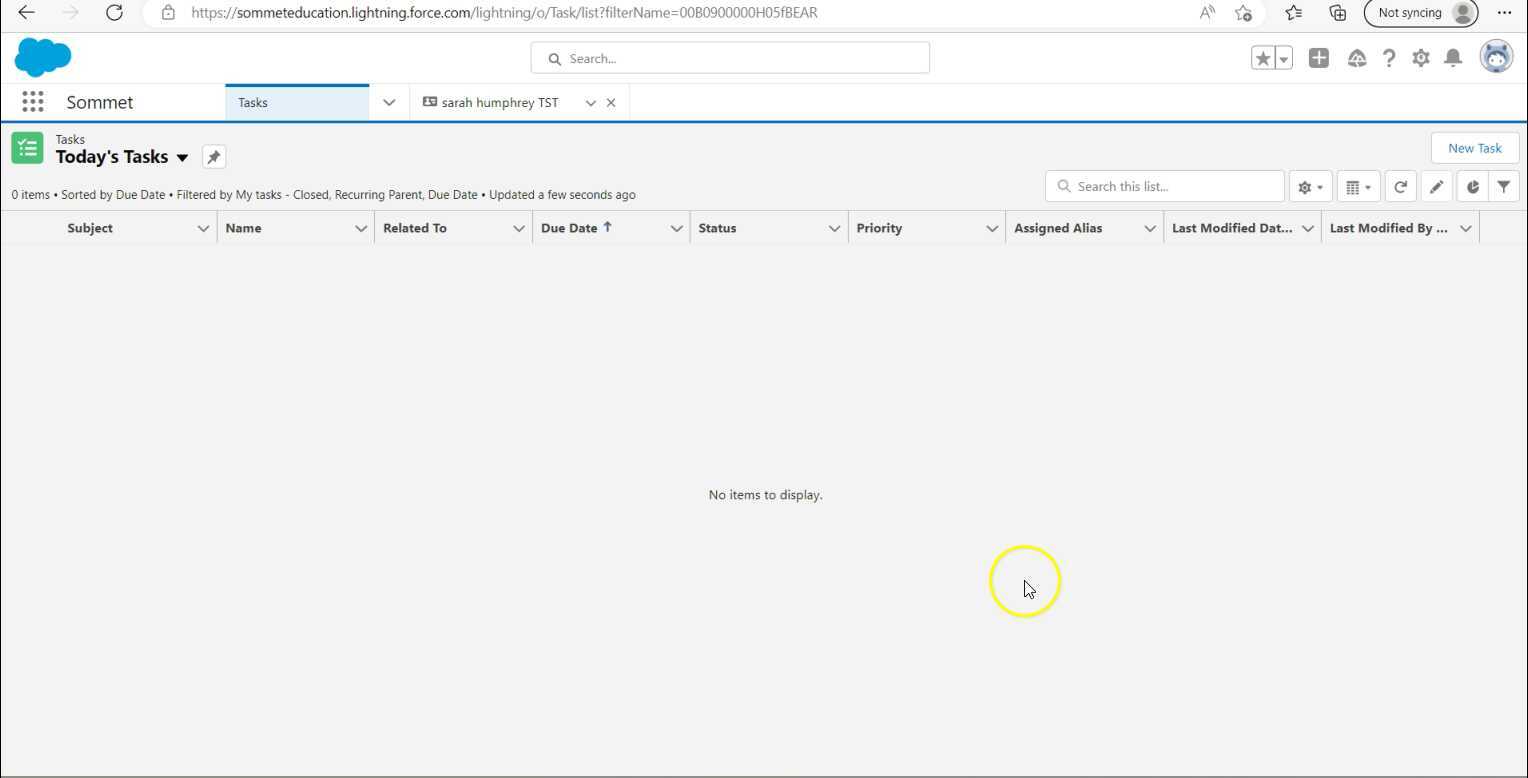Sort tasks by the Due Date column

coord(569,228)
